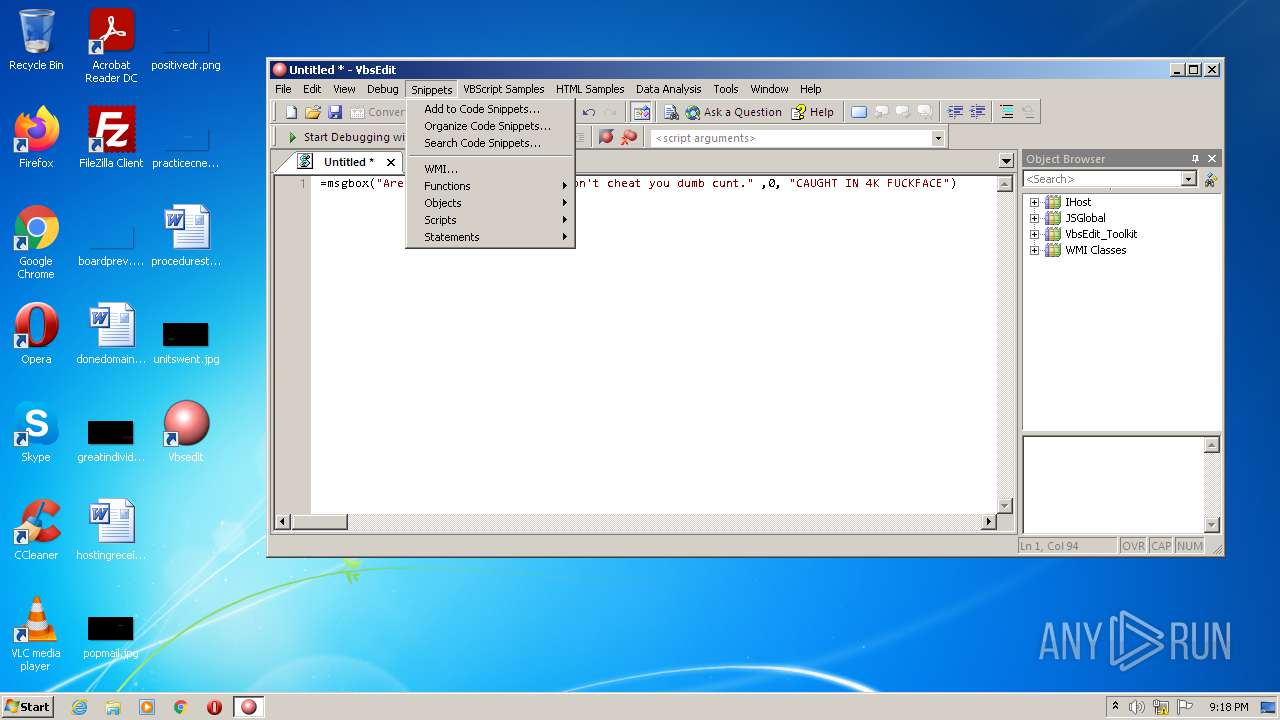This screenshot has width=1280, height=720.
Task: Click the blue rectangle comment icon
Action: click(x=859, y=112)
